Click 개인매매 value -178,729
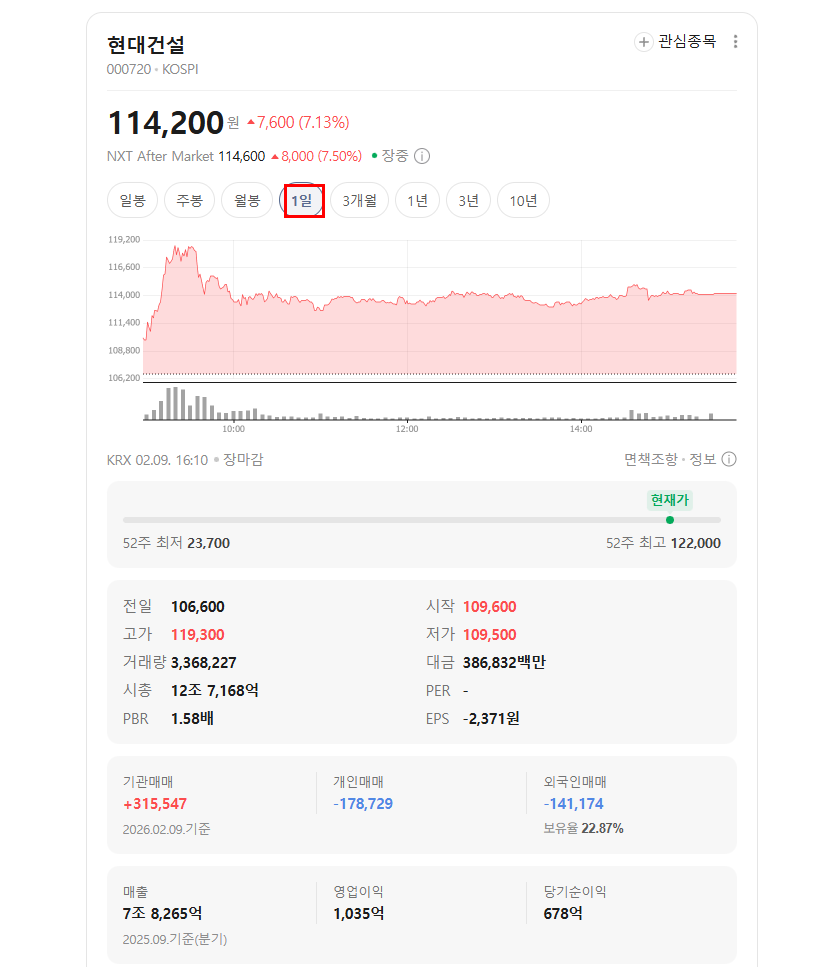Viewport: 815px width, 967px height. click(363, 804)
